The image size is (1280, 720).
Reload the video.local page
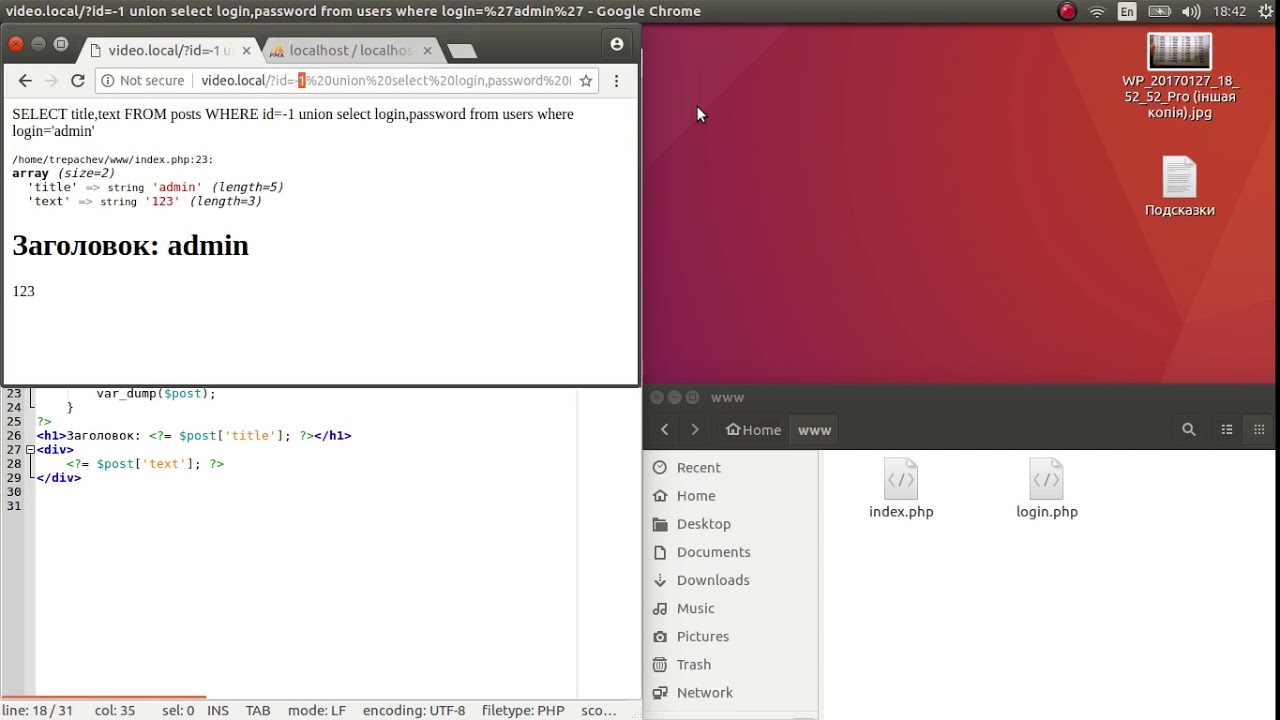pyautogui.click(x=77, y=81)
